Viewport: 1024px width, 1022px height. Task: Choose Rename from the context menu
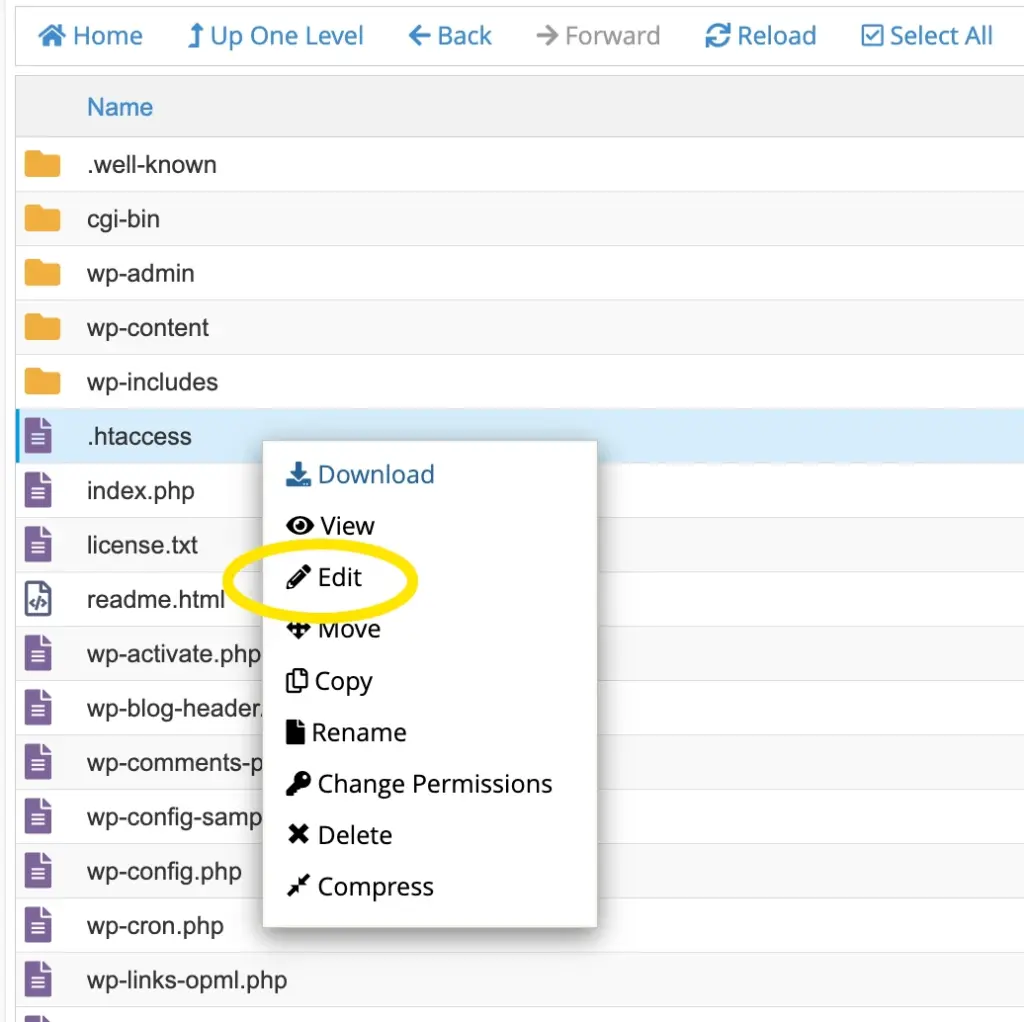pos(346,732)
